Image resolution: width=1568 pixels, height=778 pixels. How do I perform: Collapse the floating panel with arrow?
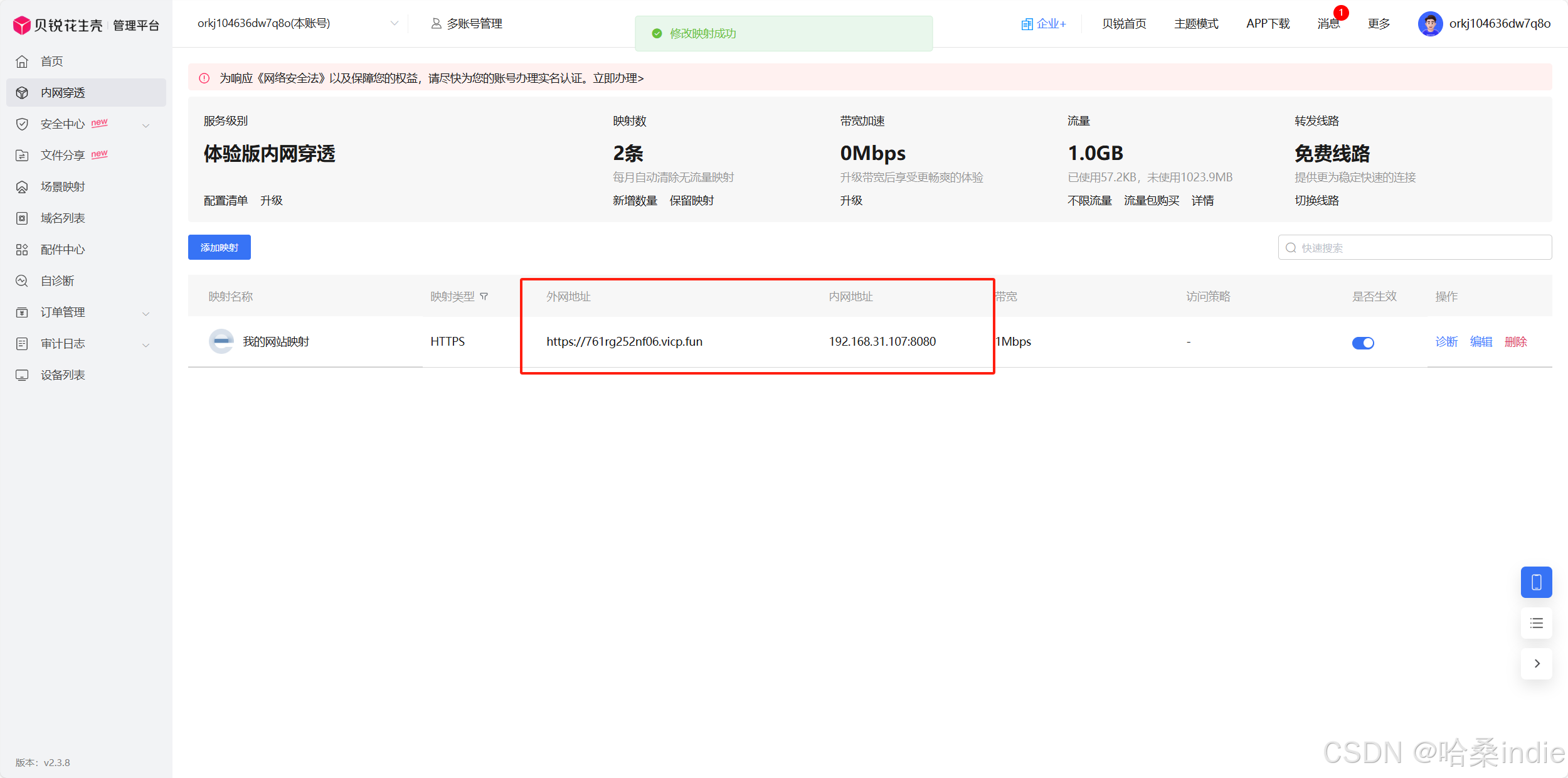coord(1536,663)
